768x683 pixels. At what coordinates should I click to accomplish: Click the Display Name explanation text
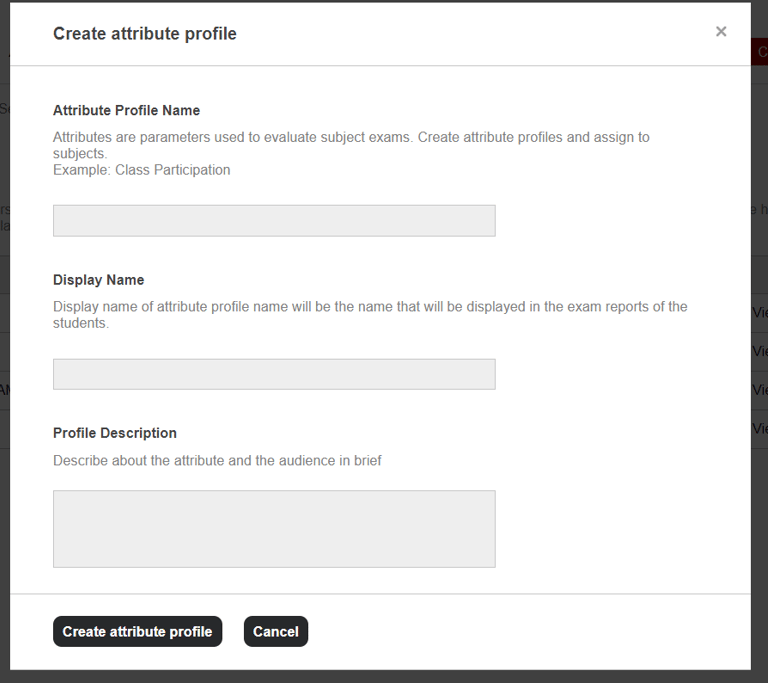click(370, 307)
